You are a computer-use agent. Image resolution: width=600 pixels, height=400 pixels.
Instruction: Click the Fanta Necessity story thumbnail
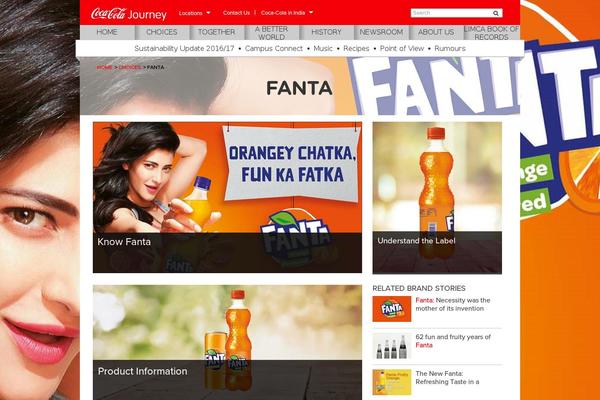(x=392, y=309)
